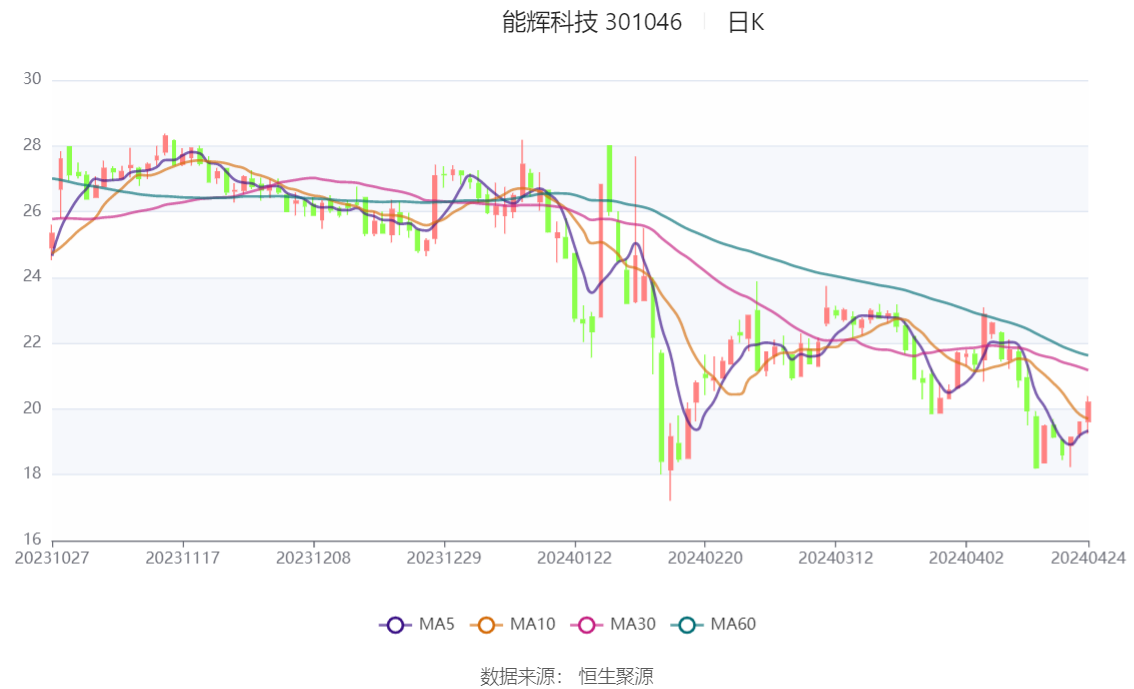1134x689 pixels.
Task: Click the 能辉科技 301046 stock title
Action: pos(591,23)
